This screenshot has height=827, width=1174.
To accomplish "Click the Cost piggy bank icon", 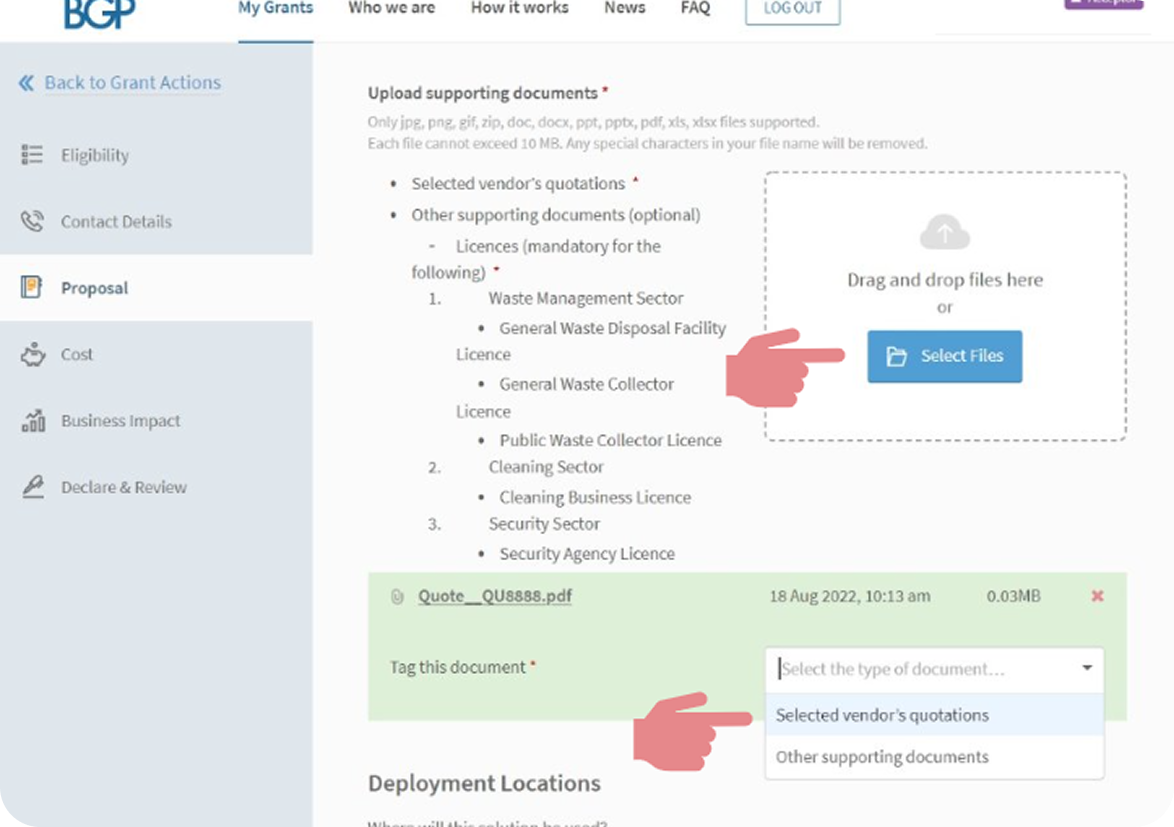I will click(x=32, y=355).
